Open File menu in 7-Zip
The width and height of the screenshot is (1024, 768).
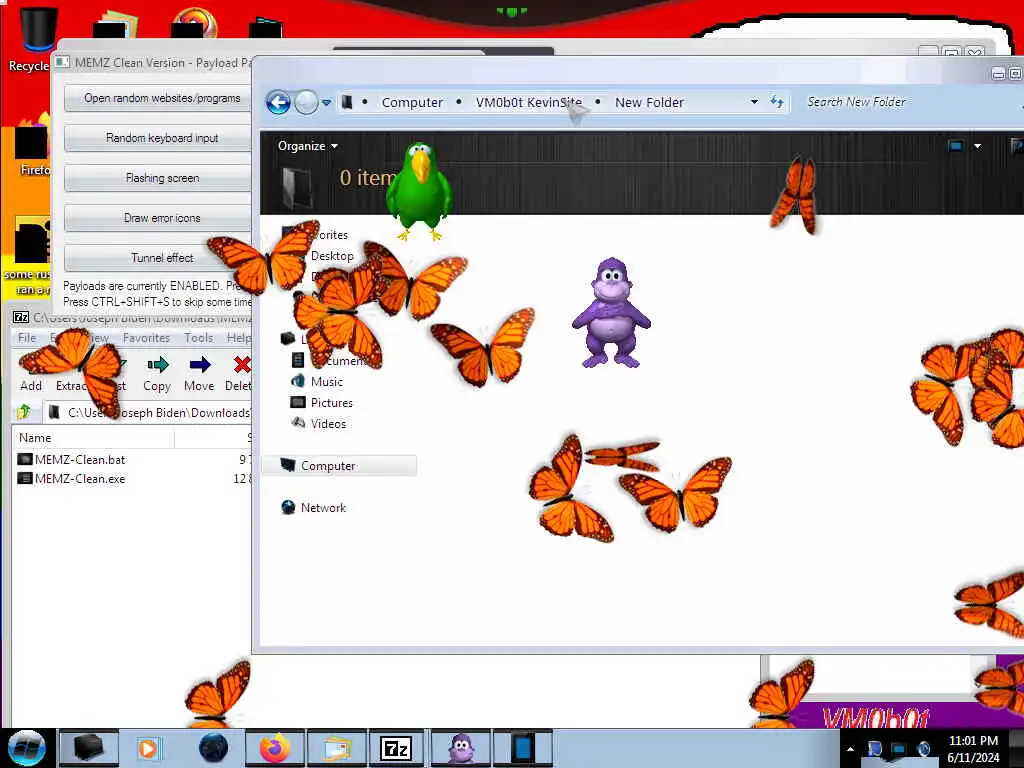click(x=27, y=338)
